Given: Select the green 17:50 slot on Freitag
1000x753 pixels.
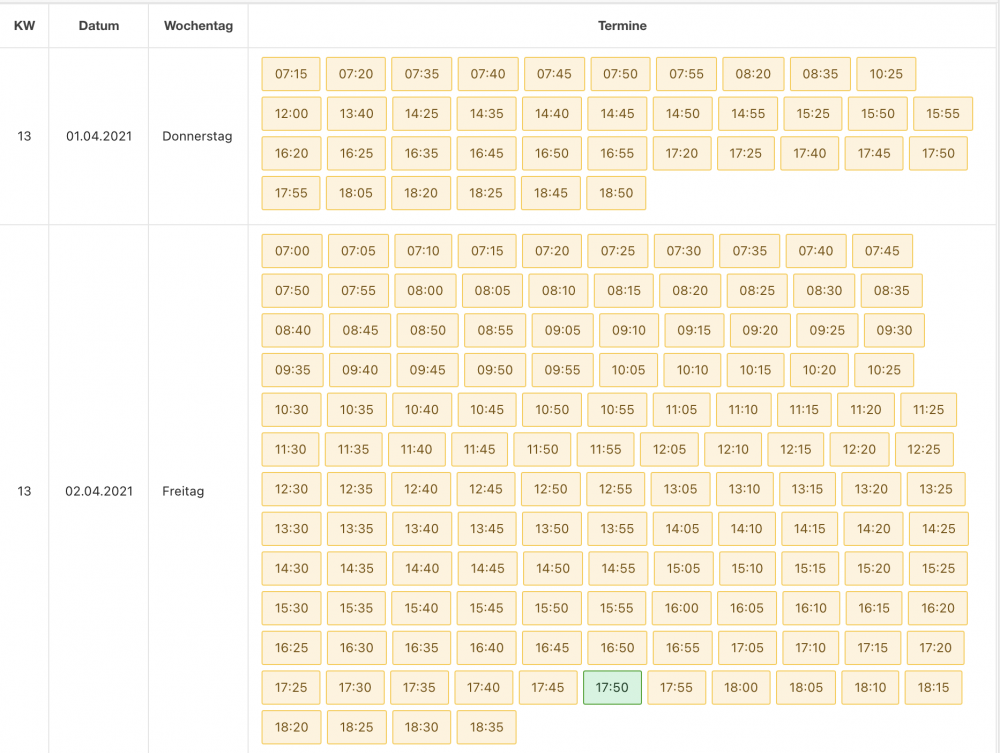Looking at the screenshot, I should pyautogui.click(x=612, y=687).
